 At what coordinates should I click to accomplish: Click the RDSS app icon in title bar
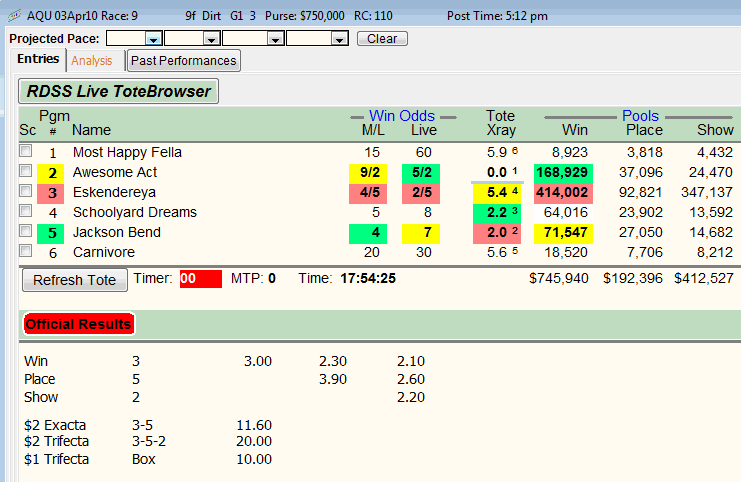click(14, 16)
